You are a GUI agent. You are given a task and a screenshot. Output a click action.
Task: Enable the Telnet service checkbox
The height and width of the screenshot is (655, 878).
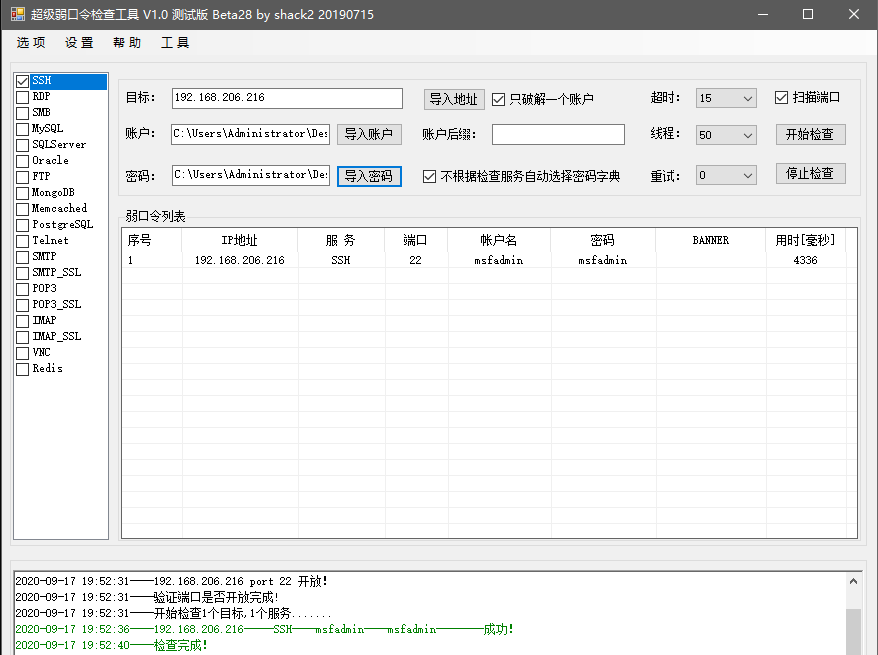pyautogui.click(x=22, y=241)
